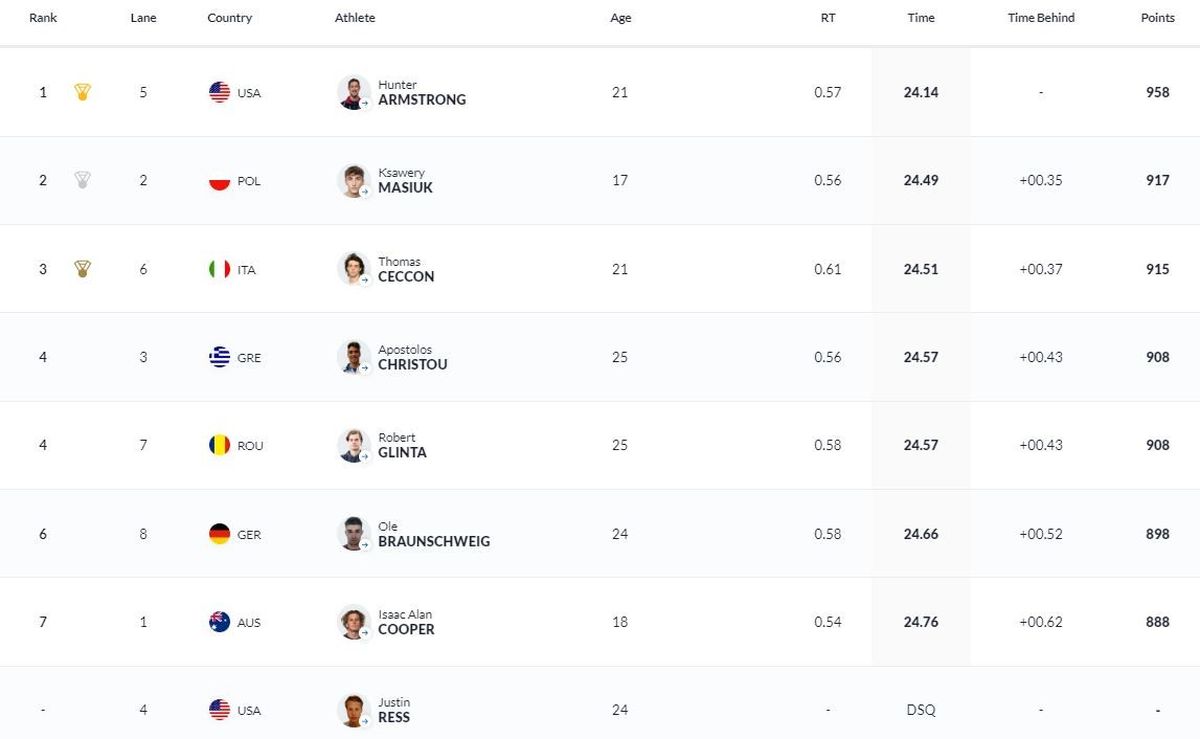
Task: Click the Greece flag icon
Action: tap(219, 357)
